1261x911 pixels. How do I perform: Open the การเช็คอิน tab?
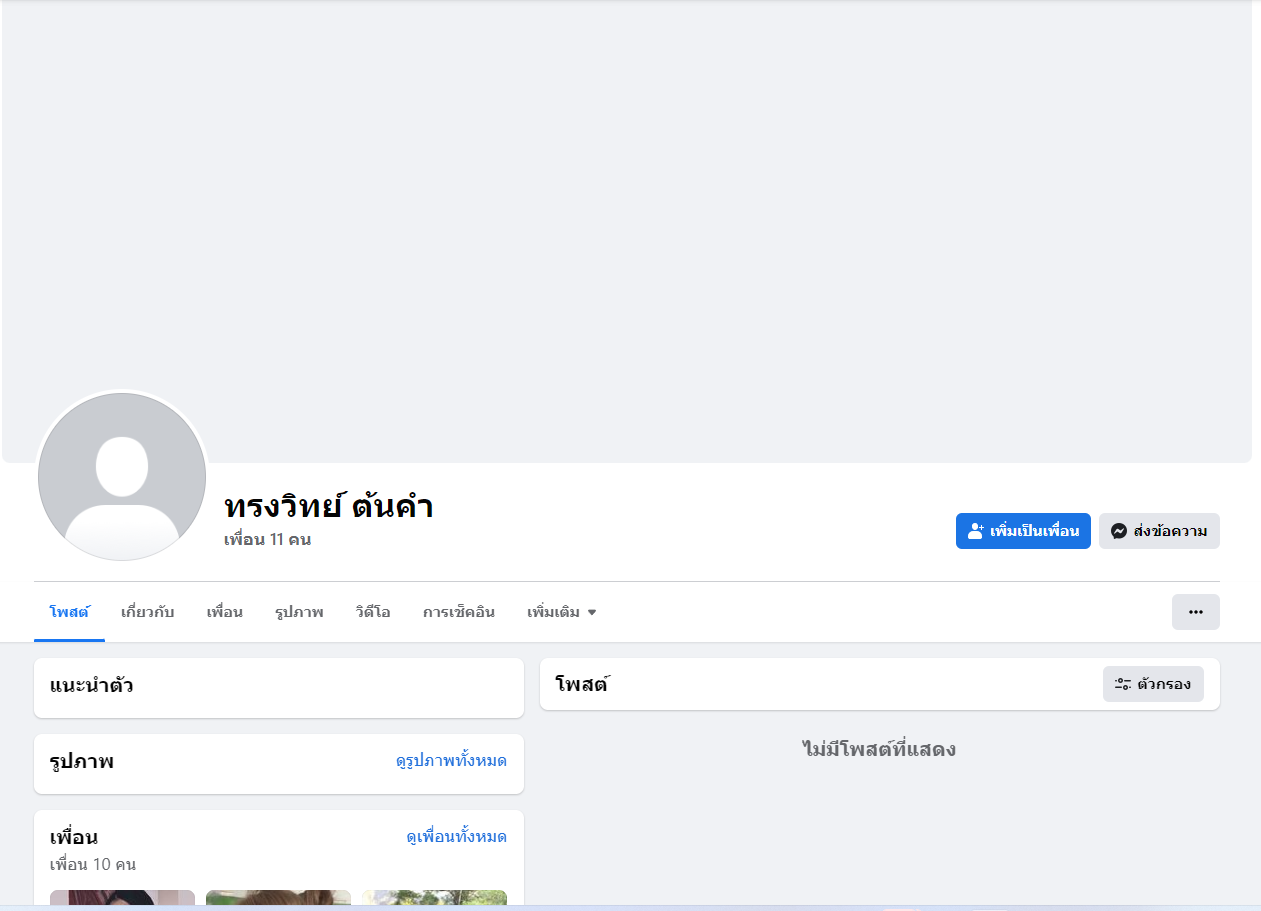[459, 612]
